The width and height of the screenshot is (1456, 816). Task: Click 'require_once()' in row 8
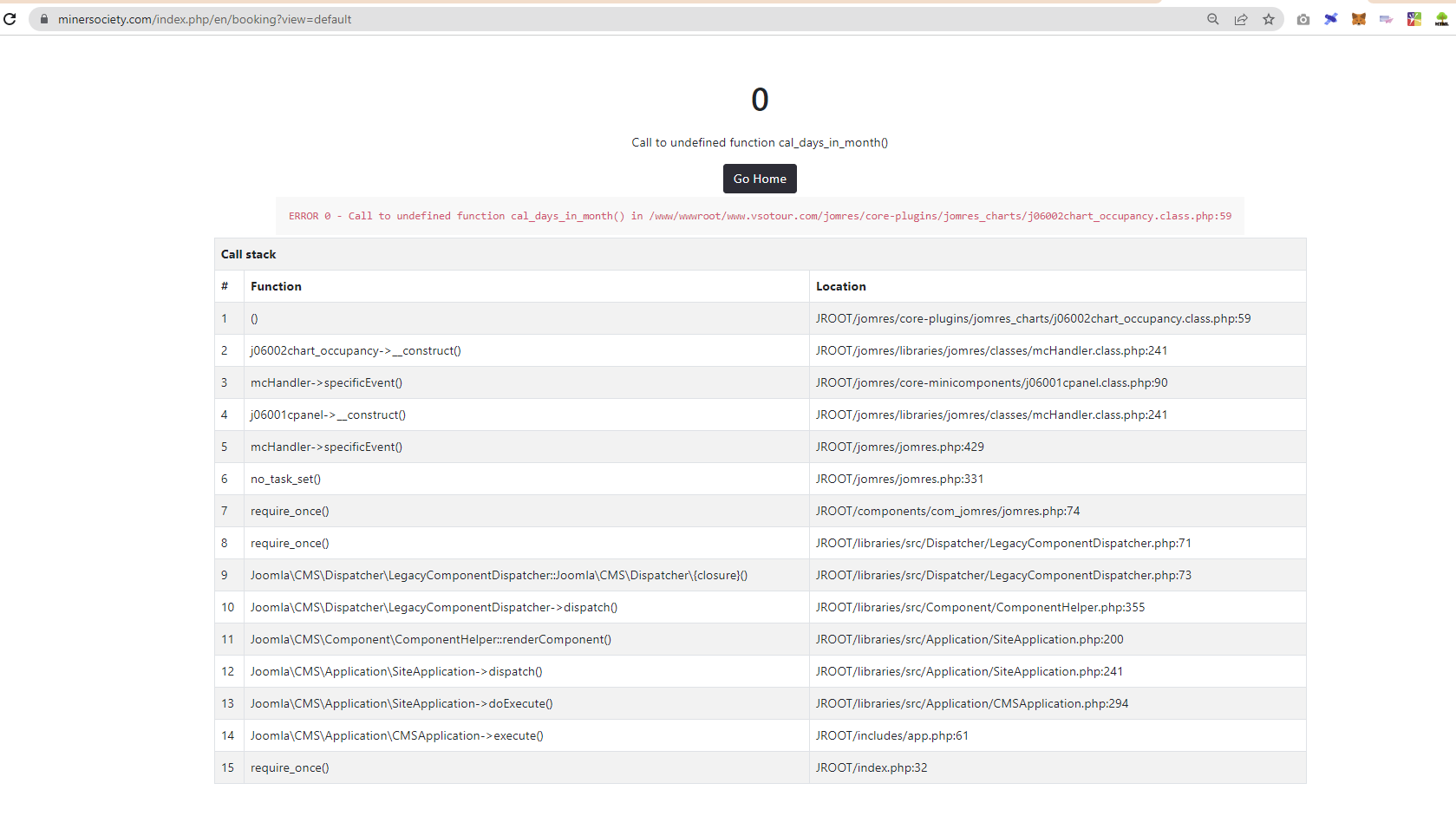[x=290, y=543]
